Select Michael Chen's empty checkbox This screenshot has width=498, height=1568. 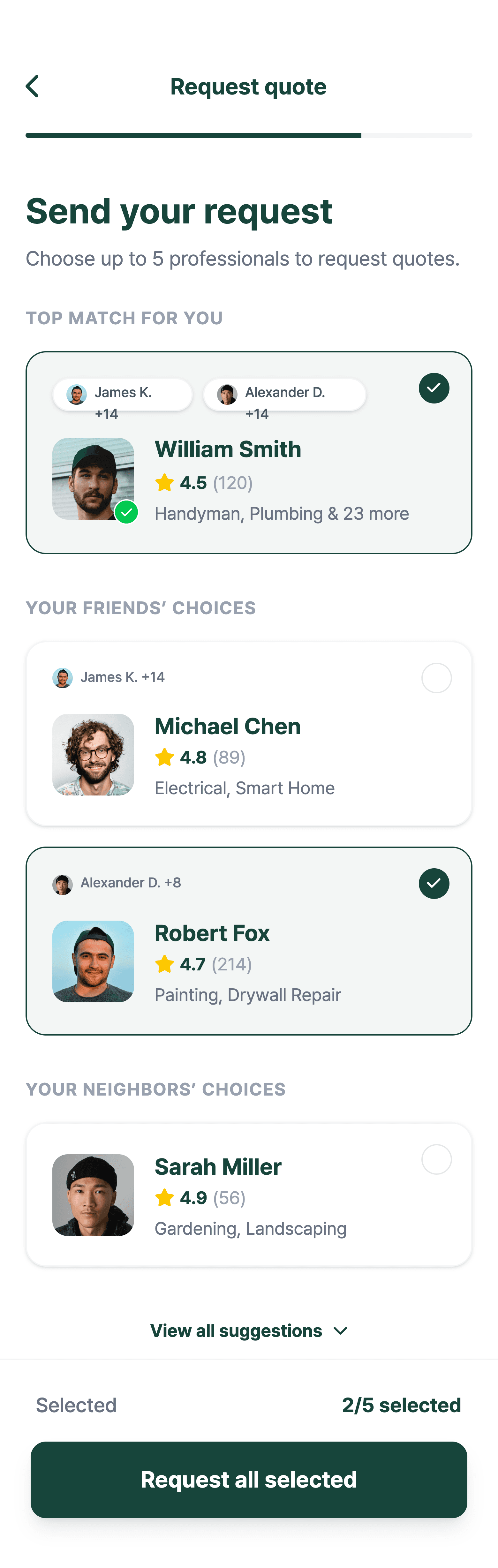[x=436, y=678]
